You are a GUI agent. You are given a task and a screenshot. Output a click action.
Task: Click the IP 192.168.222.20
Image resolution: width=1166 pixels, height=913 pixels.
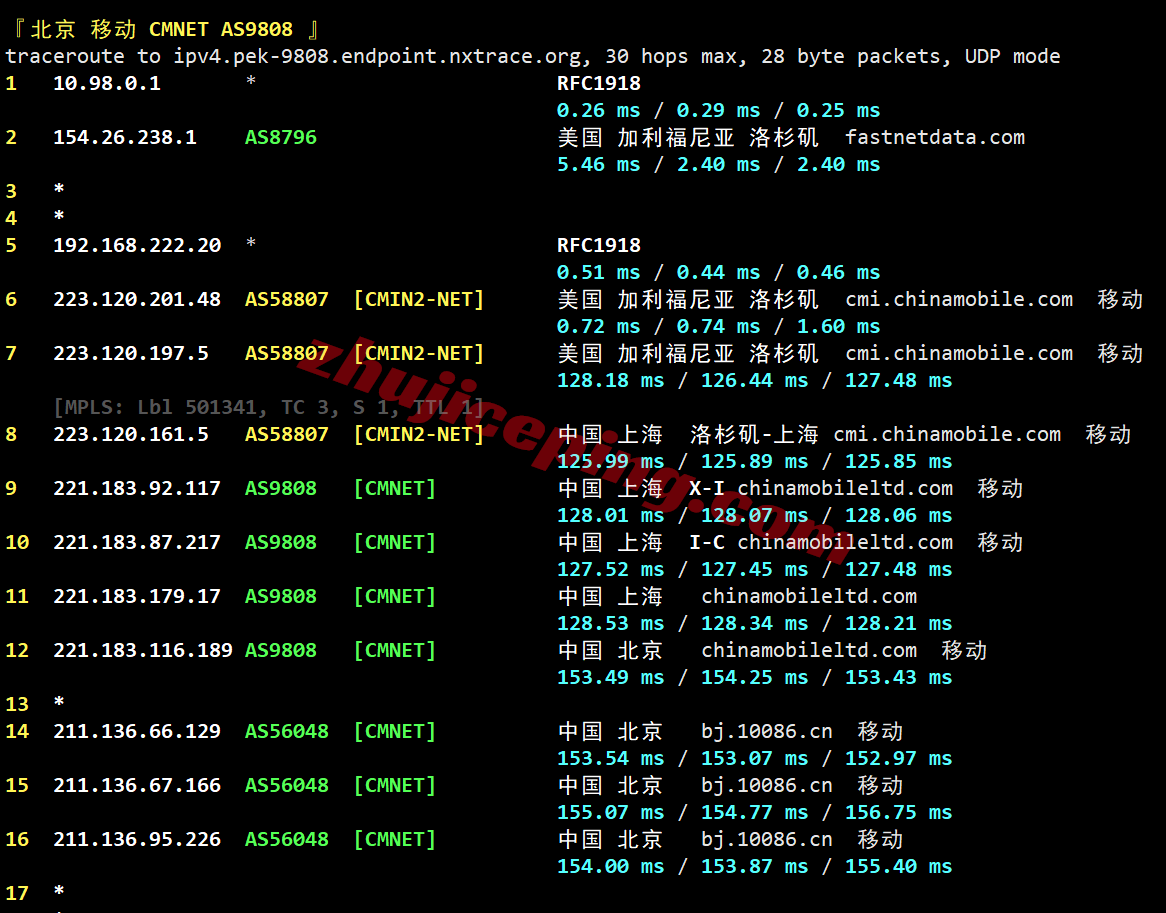click(x=138, y=245)
